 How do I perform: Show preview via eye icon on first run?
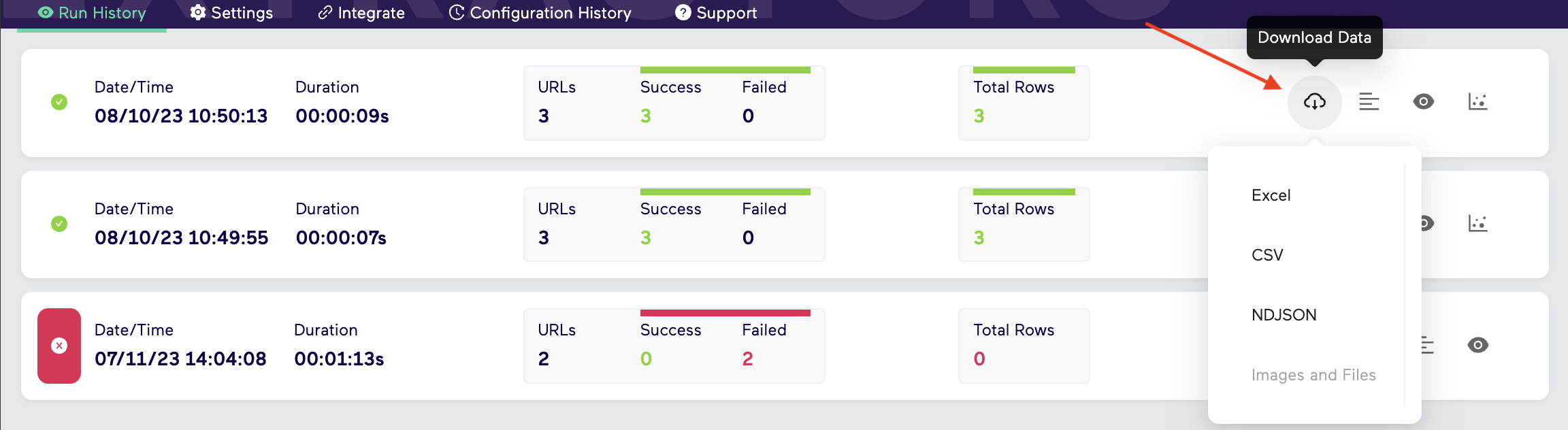[x=1424, y=102]
